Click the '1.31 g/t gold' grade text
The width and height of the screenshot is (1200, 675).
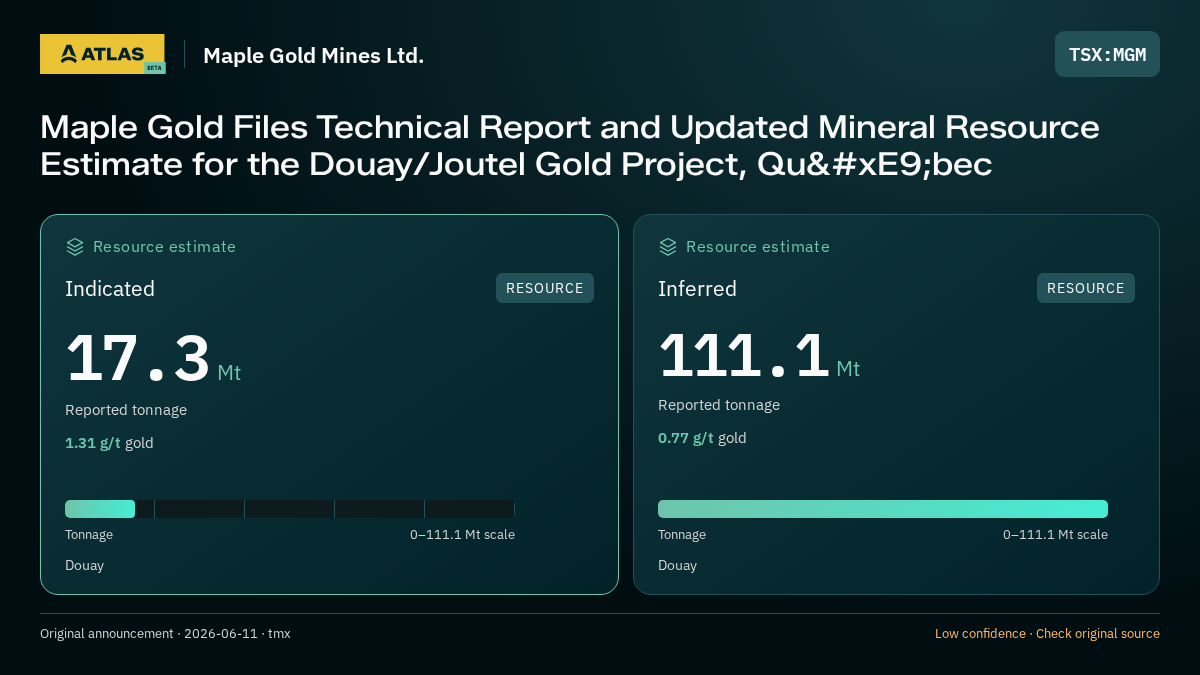109,443
